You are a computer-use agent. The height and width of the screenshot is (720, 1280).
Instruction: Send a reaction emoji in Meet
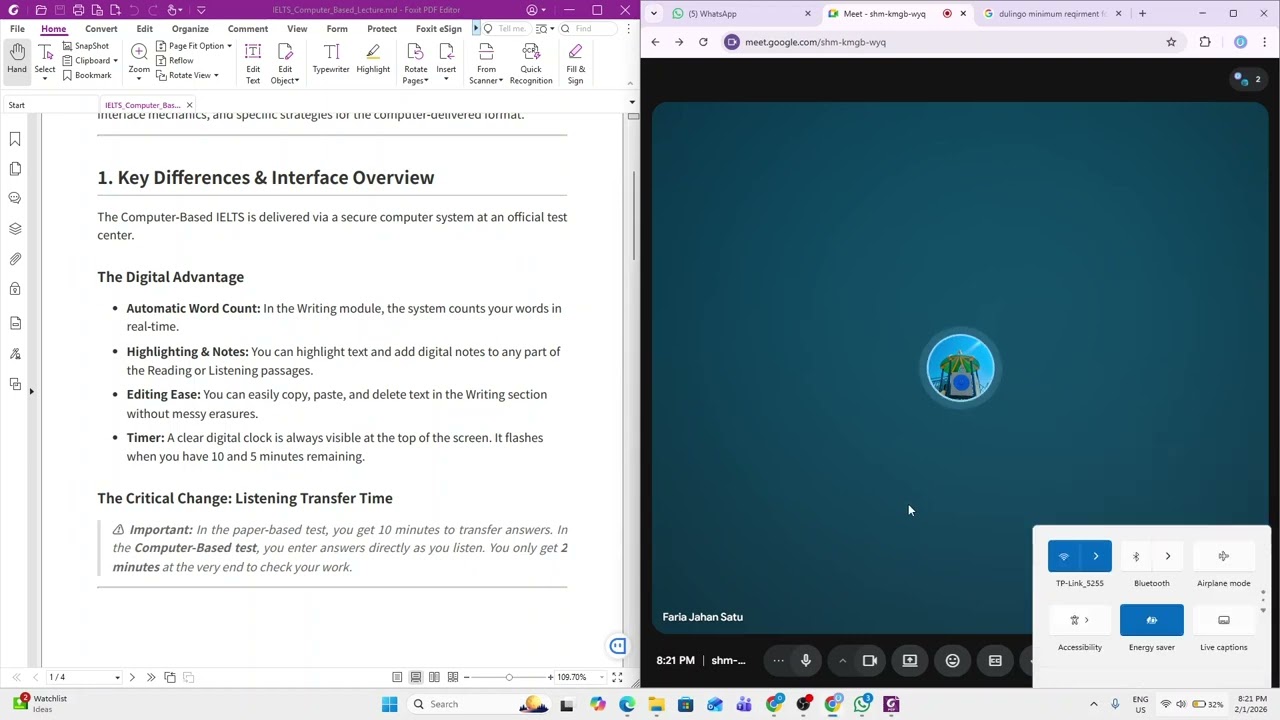[x=952, y=660]
